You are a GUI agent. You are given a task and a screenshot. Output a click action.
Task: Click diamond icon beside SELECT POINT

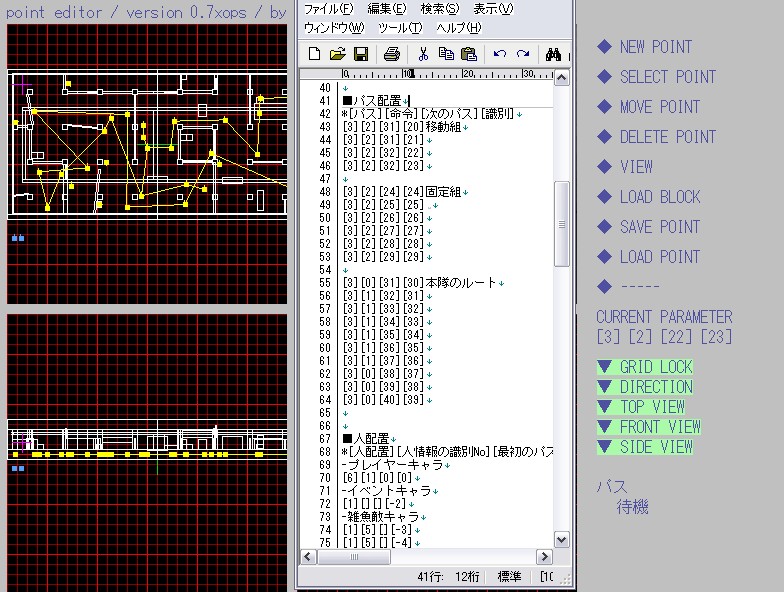click(604, 76)
